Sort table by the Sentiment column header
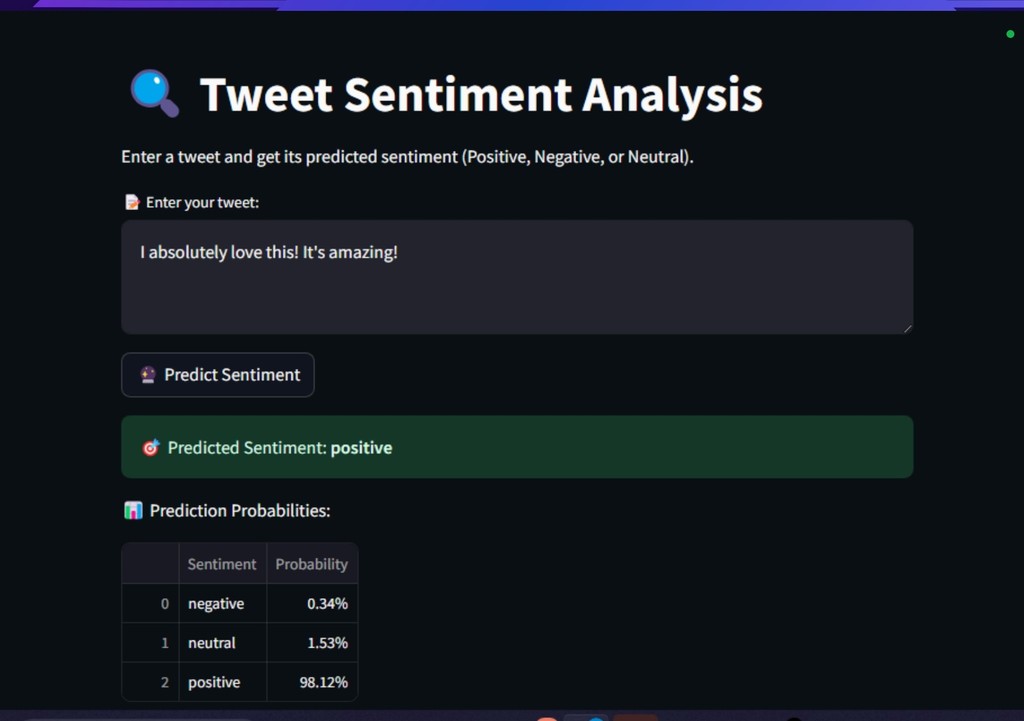Viewport: 1024px width, 721px height. [x=222, y=564]
